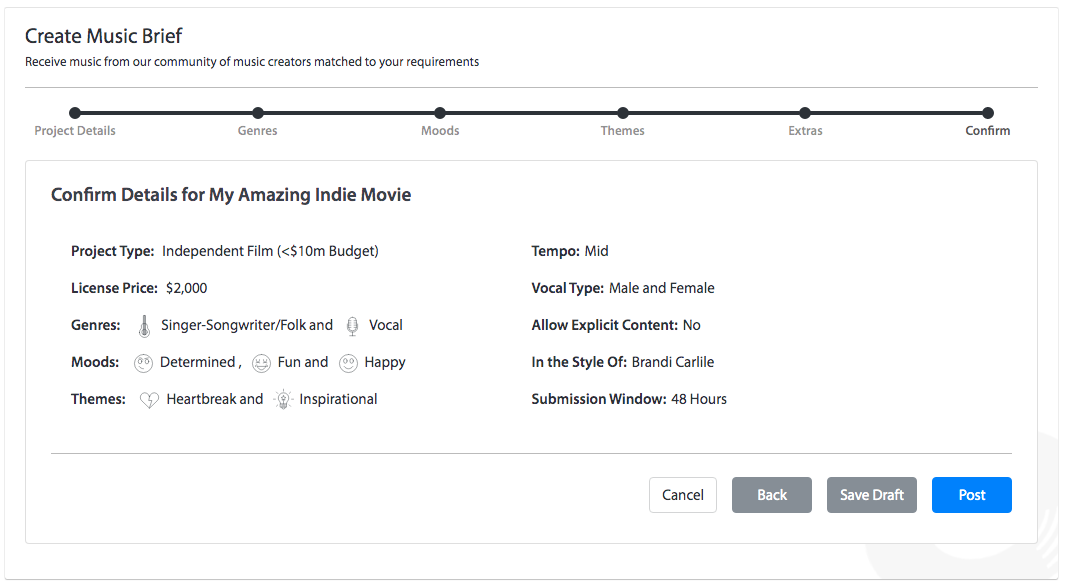Click the "Allow Explicit Content:" label
The image size is (1066, 586).
[605, 325]
